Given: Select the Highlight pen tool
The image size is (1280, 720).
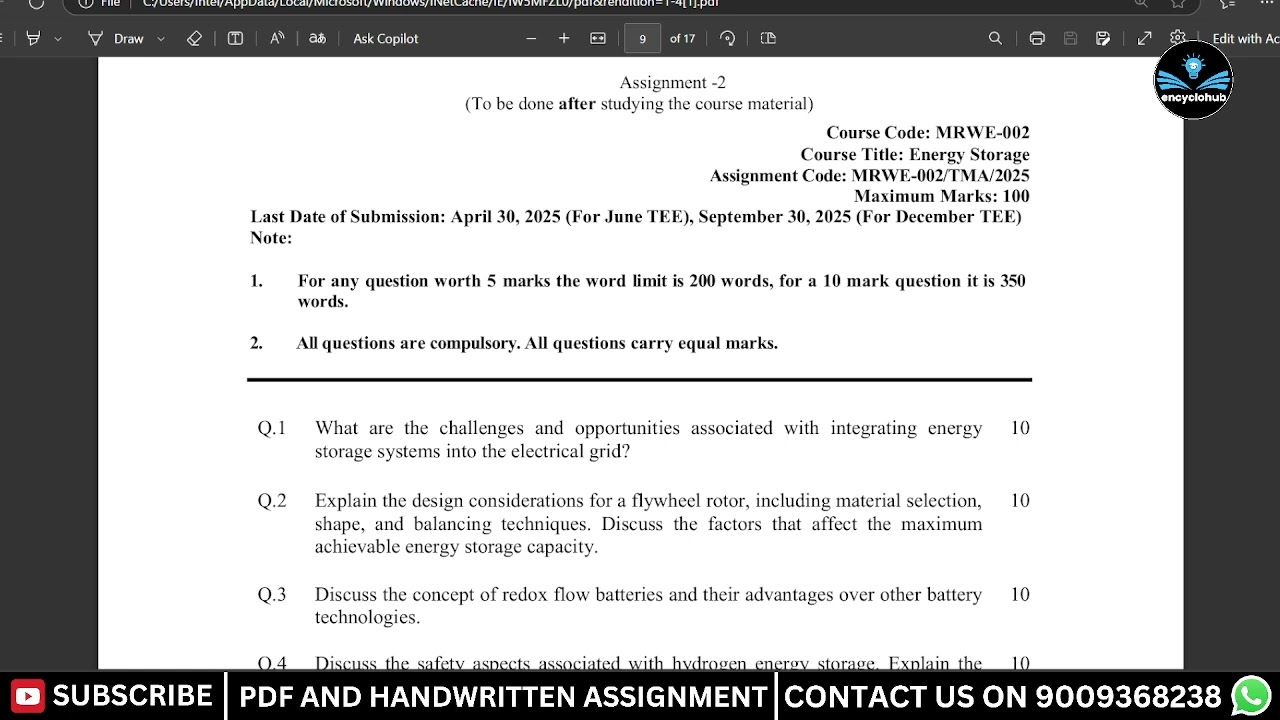Looking at the screenshot, I should tap(33, 38).
